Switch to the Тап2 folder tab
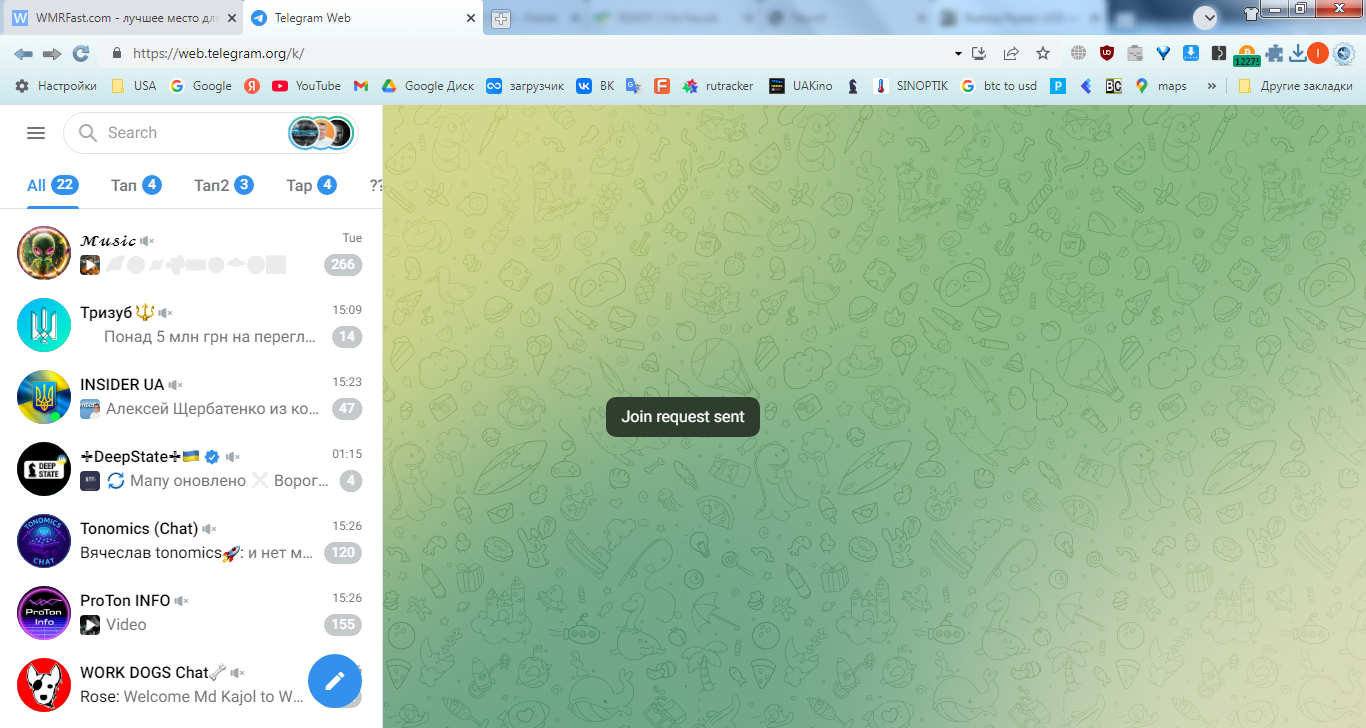1366x728 pixels. point(223,185)
